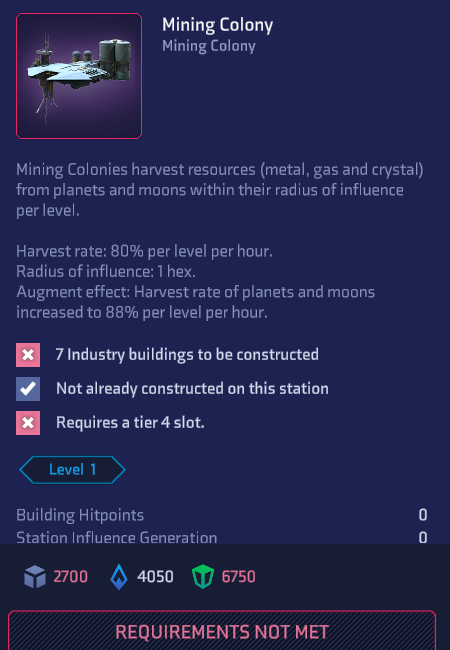
Task: Click the metal cube resource icon
Action: click(35, 577)
